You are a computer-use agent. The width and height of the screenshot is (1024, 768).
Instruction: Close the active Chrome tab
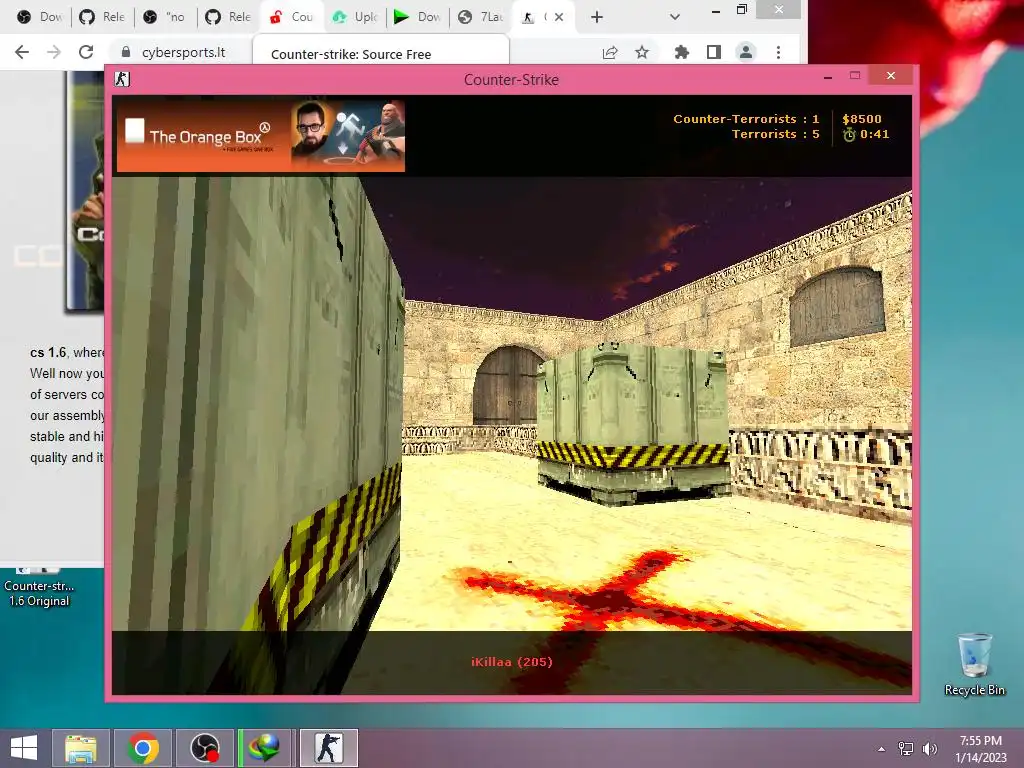click(559, 17)
